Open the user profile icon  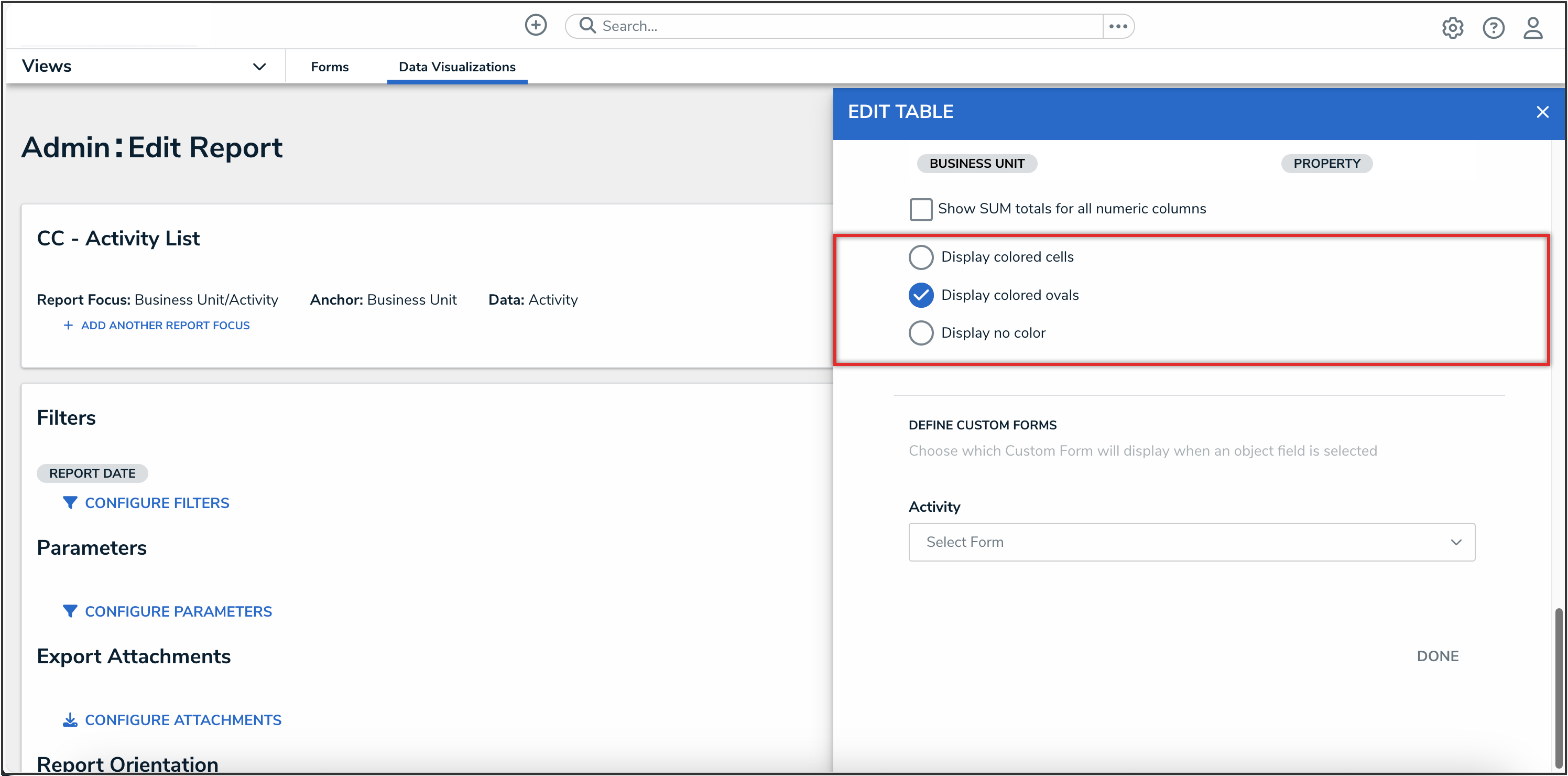pos(1533,27)
